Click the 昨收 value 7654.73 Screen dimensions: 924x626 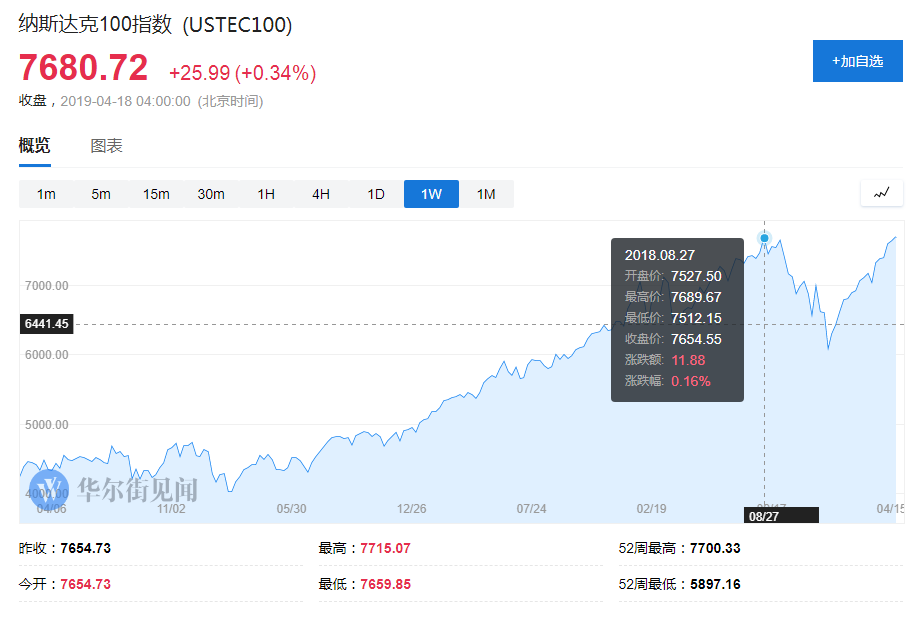click(85, 548)
